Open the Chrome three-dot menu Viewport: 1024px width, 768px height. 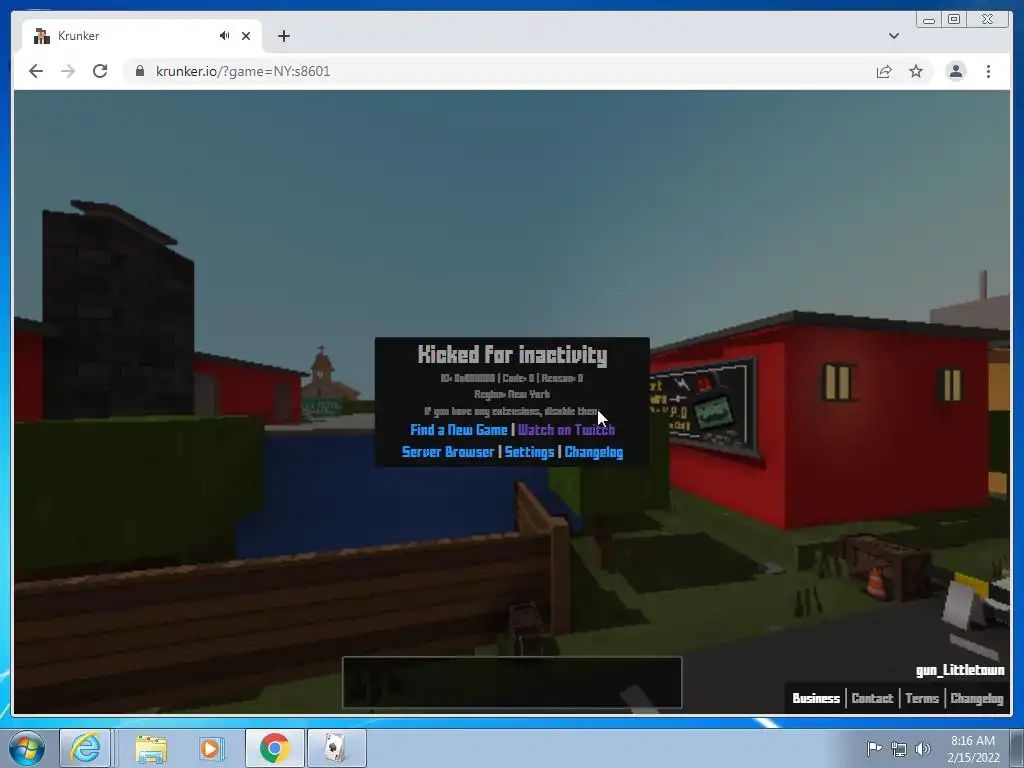click(988, 71)
